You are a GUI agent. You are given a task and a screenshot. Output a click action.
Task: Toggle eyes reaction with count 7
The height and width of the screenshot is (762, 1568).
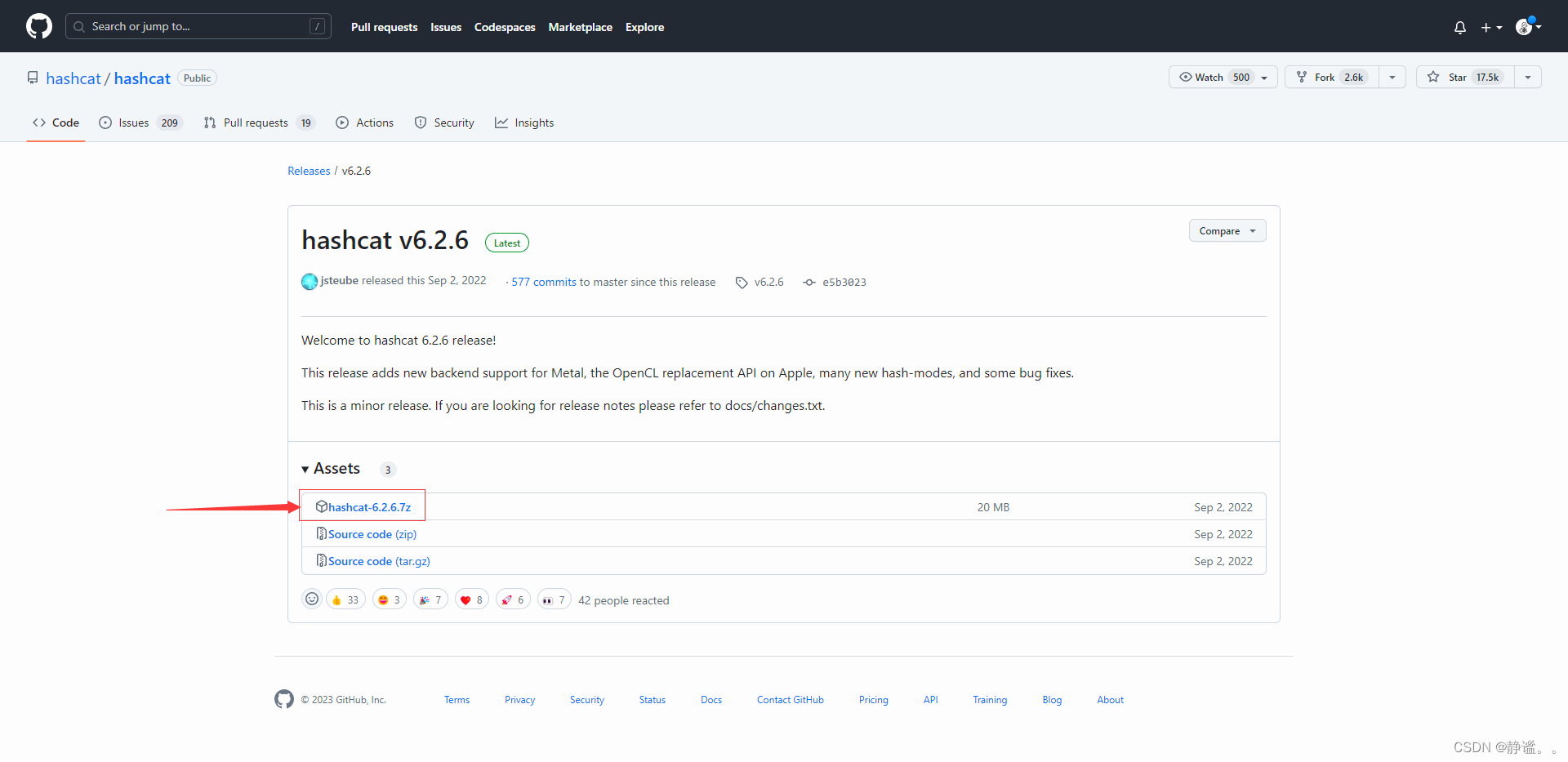point(554,599)
